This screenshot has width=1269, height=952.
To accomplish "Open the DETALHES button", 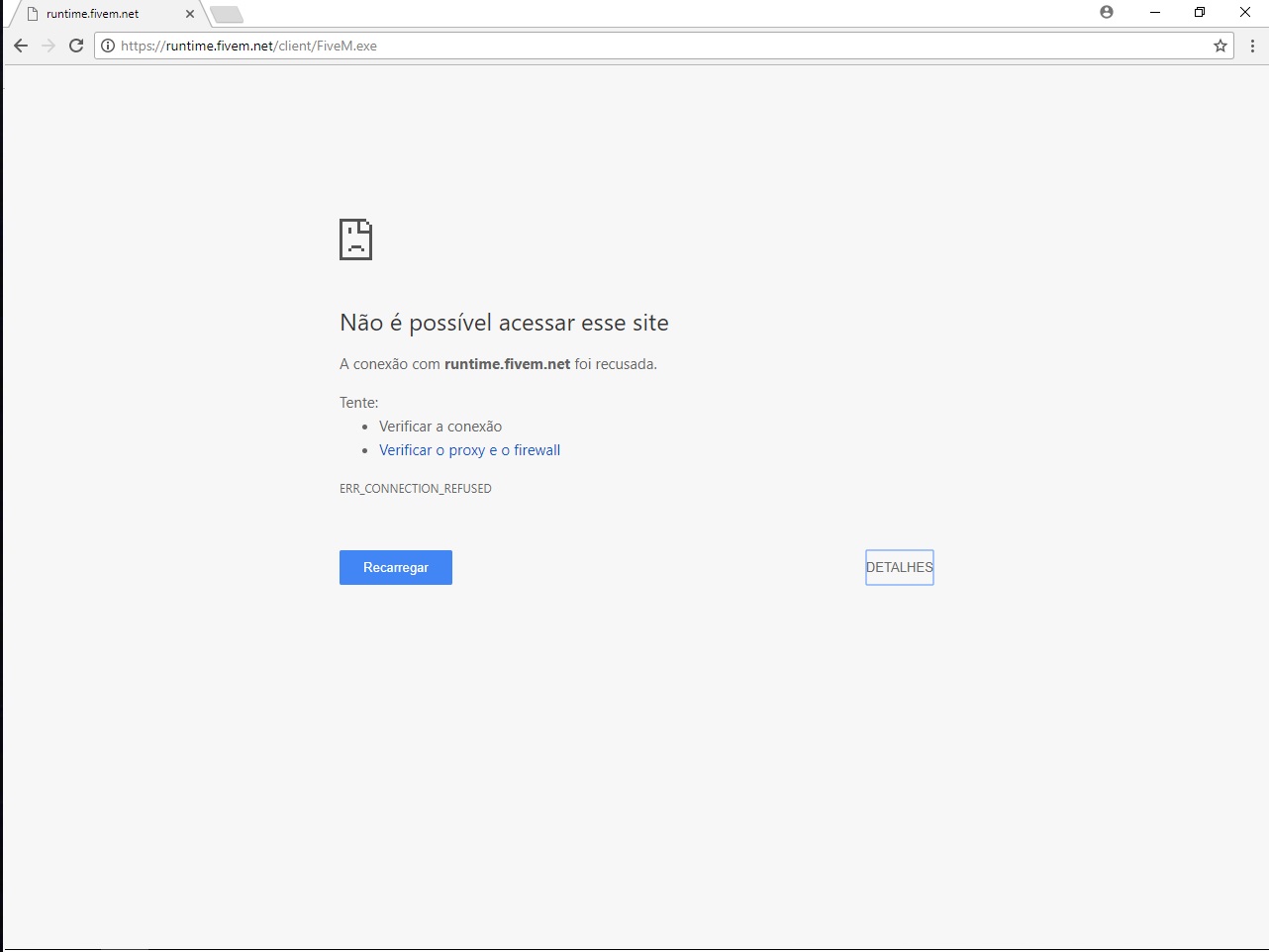I will 900,567.
